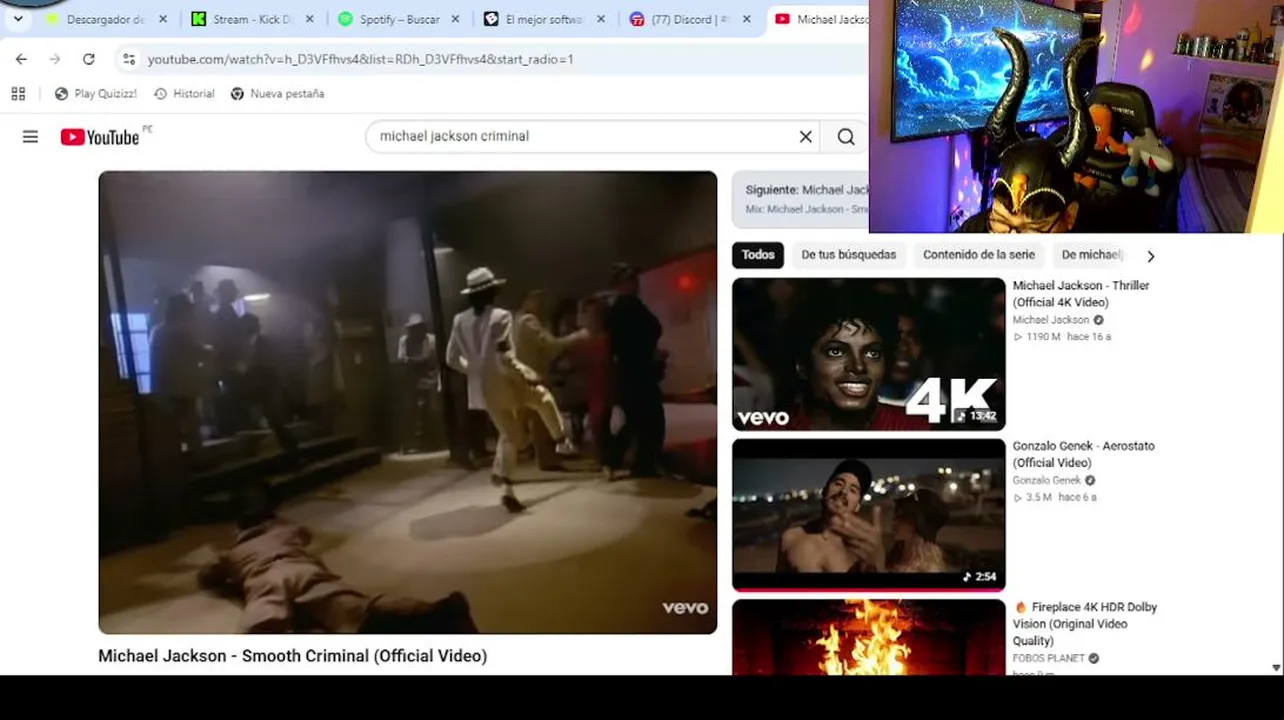Image resolution: width=1284 pixels, height=720 pixels.
Task: Open the Nueva pestaña bookmark
Action: pyautogui.click(x=277, y=93)
